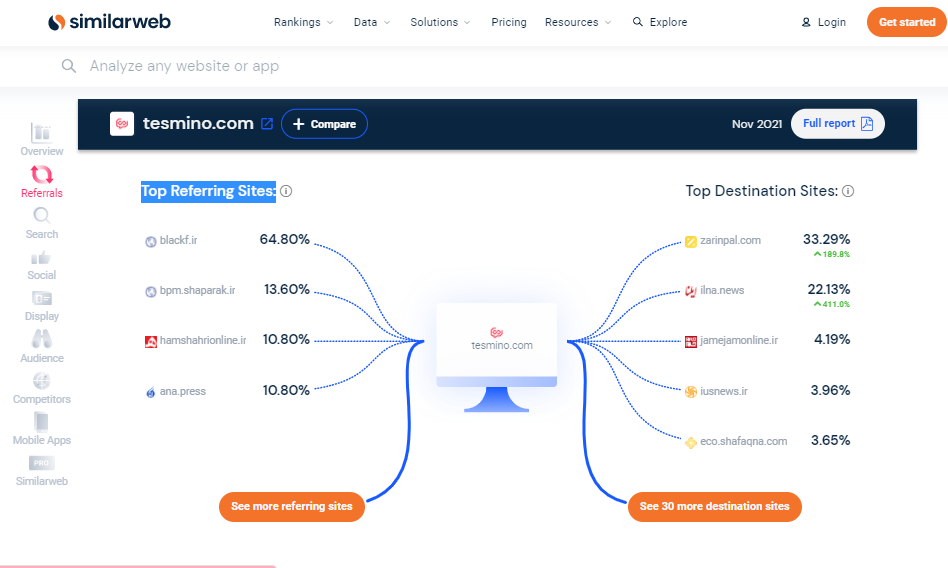Viewport: 948px width, 568px height.
Task: Open the Mobile Apps sidebar section
Action: [42, 429]
